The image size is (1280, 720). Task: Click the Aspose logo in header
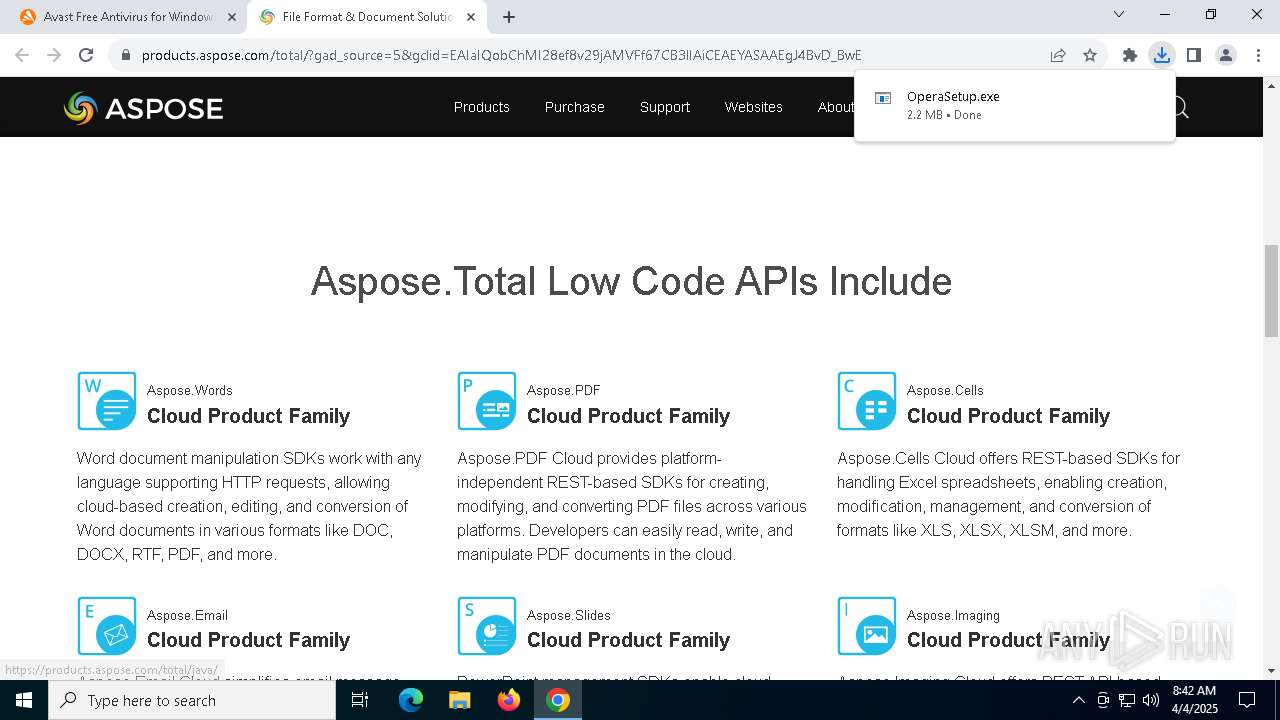143,108
